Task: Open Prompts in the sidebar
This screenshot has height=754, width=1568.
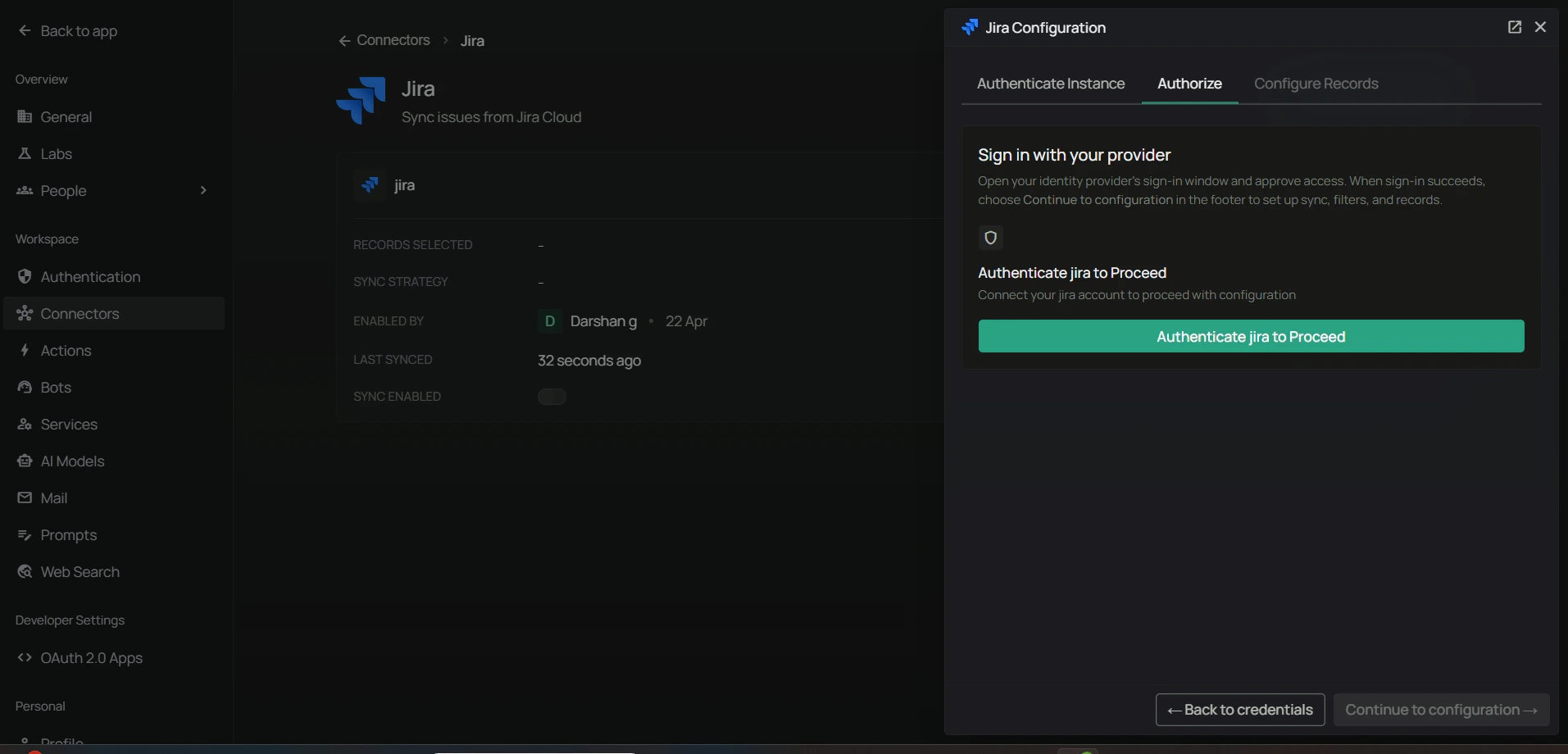Action: tap(114, 534)
